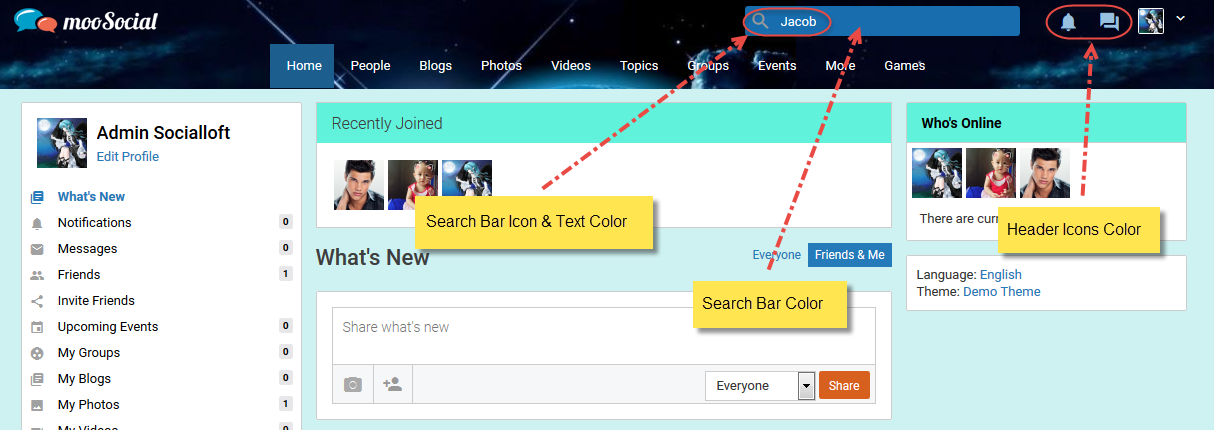
Task: Open Messages in the sidebar
Action: (x=88, y=249)
